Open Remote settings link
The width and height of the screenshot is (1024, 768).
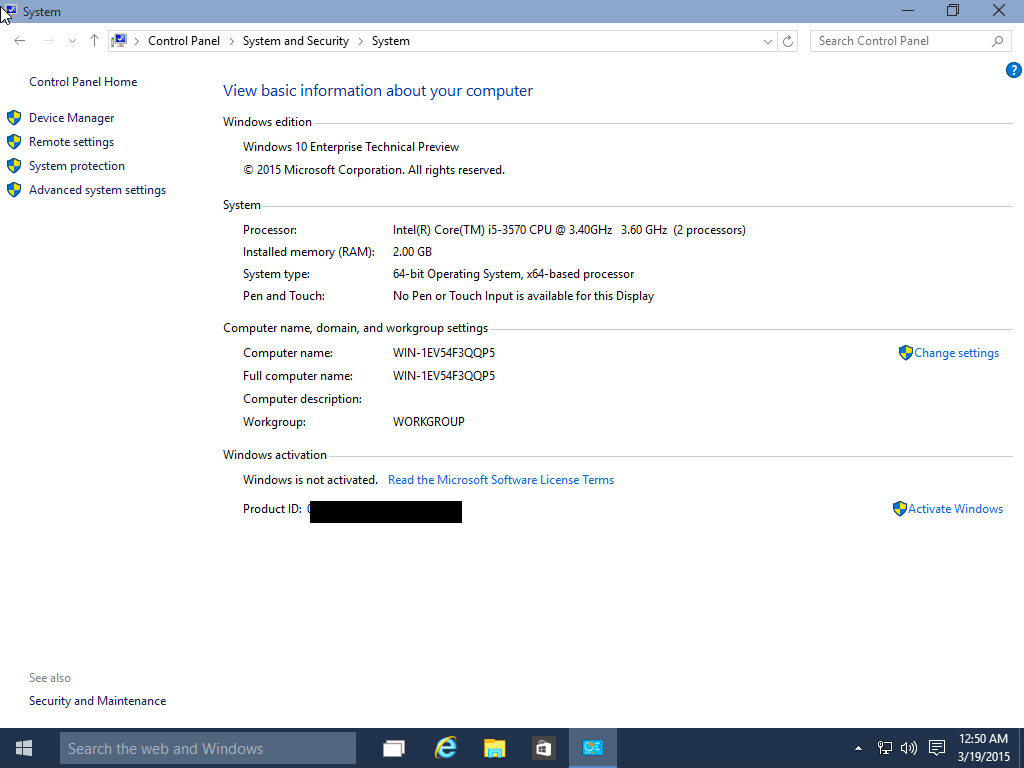[x=71, y=142]
